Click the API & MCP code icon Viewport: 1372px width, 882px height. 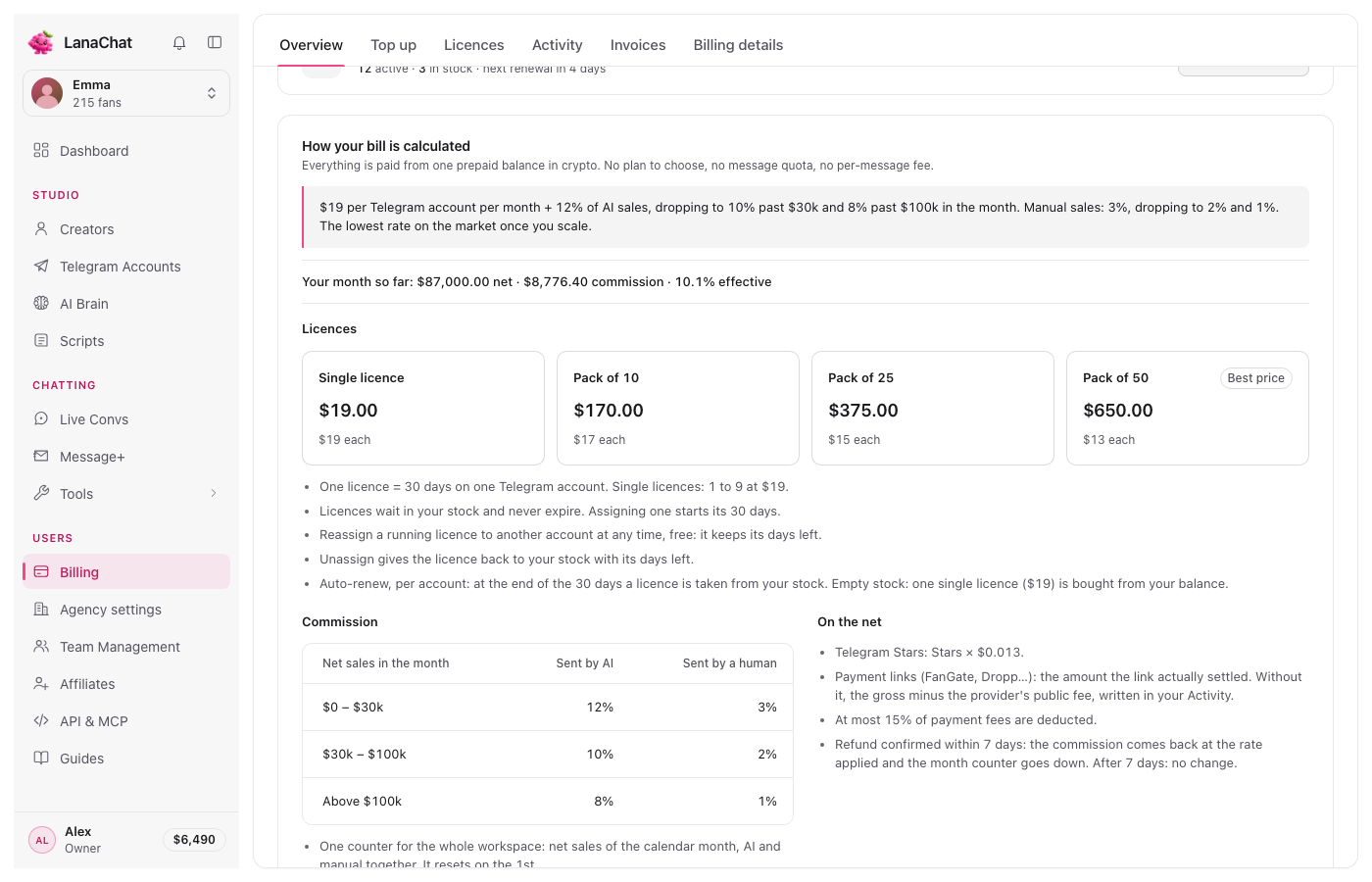click(x=41, y=720)
